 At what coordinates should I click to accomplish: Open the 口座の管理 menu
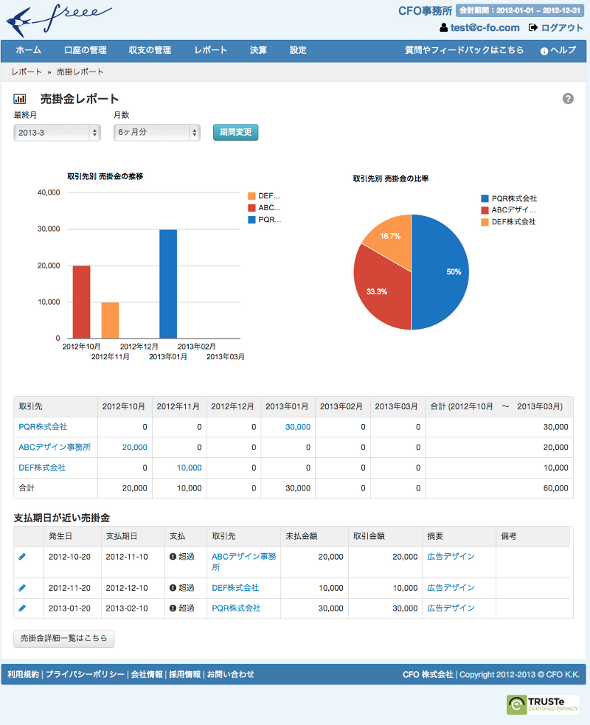pos(85,50)
